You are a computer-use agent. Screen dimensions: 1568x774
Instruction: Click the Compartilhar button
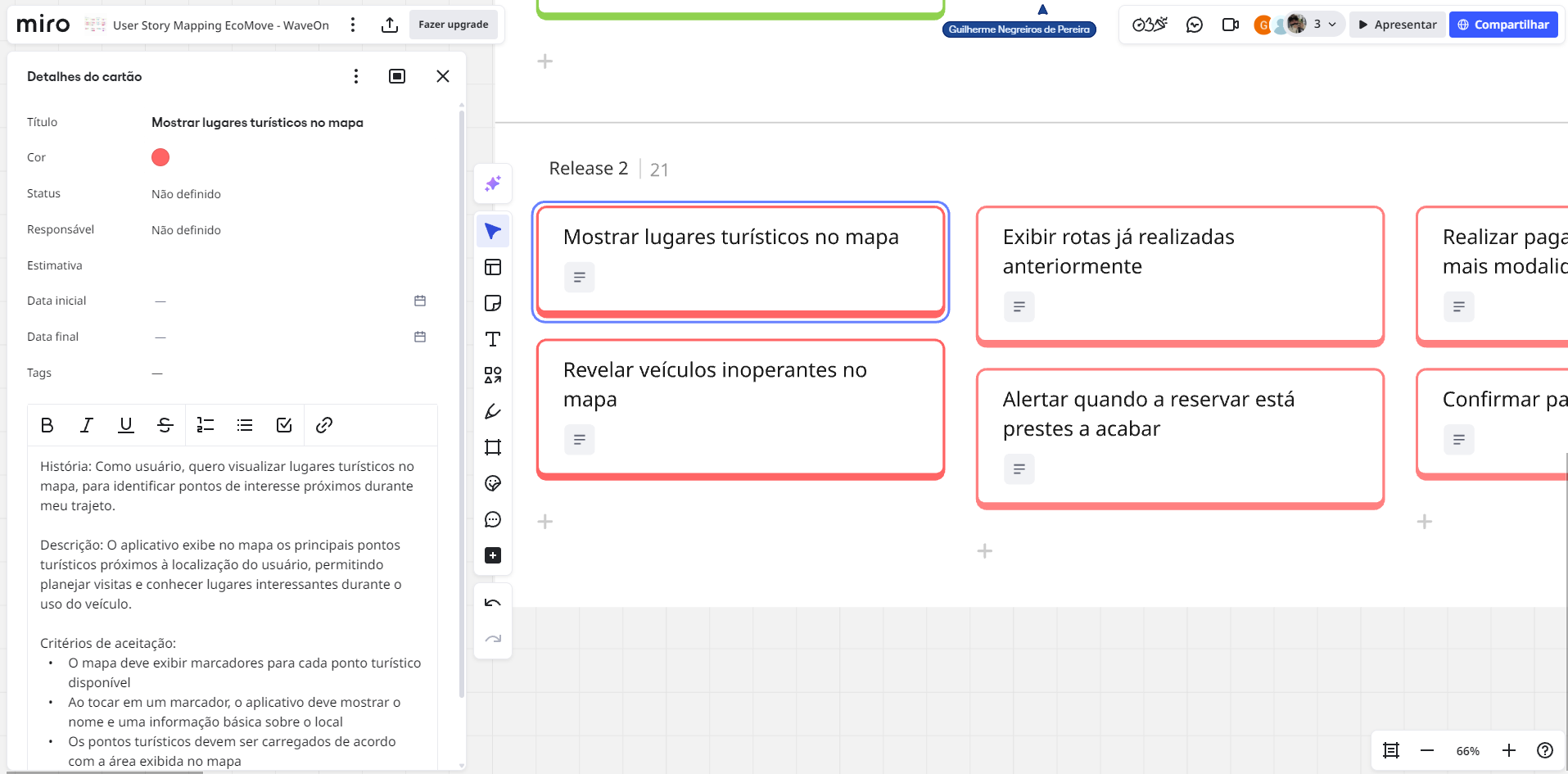[1503, 25]
